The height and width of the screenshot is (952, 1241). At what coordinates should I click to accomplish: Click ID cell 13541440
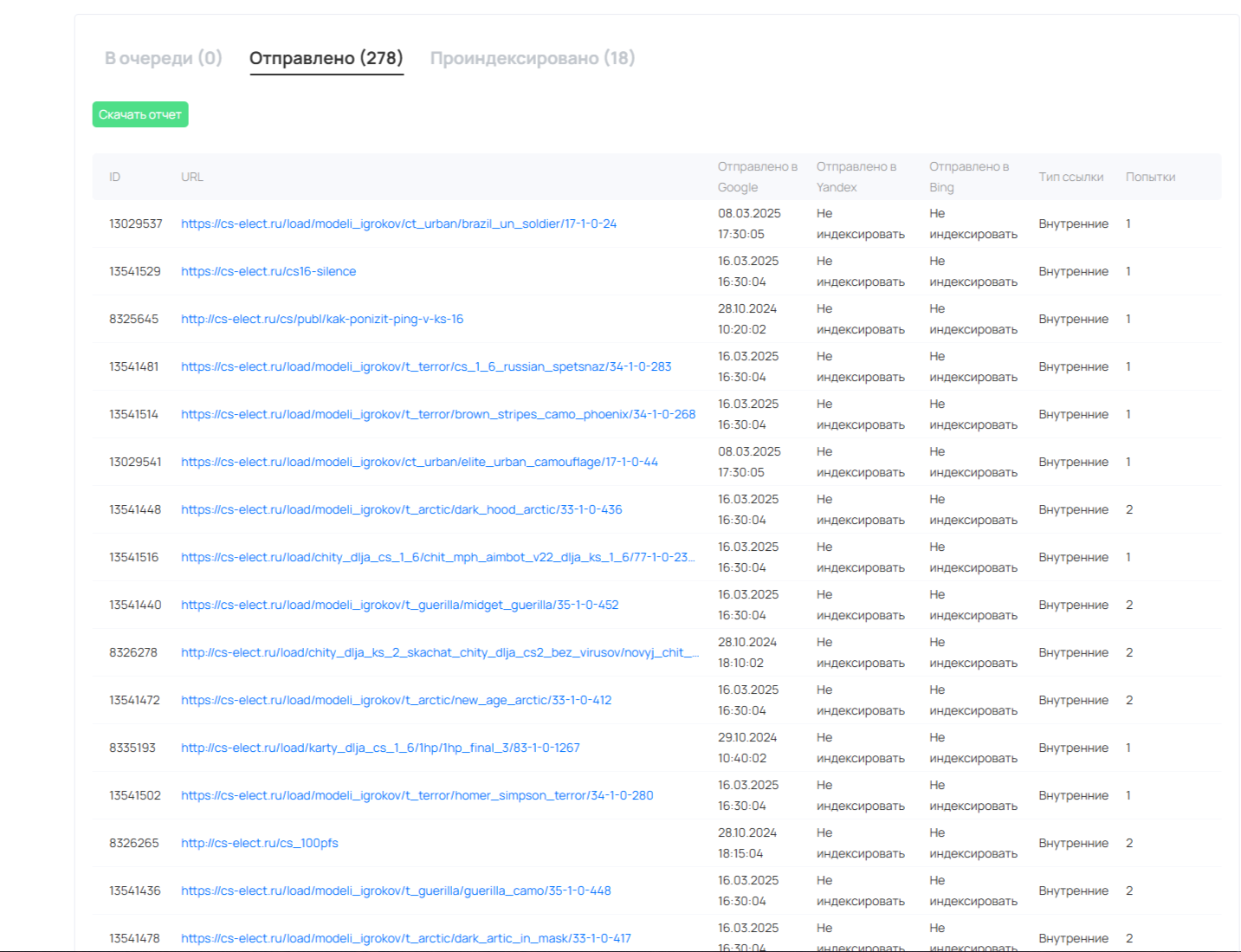click(135, 605)
